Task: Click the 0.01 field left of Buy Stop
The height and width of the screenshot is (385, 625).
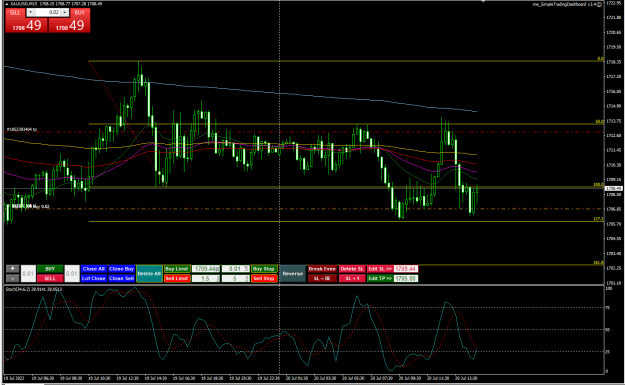Action: [x=236, y=269]
